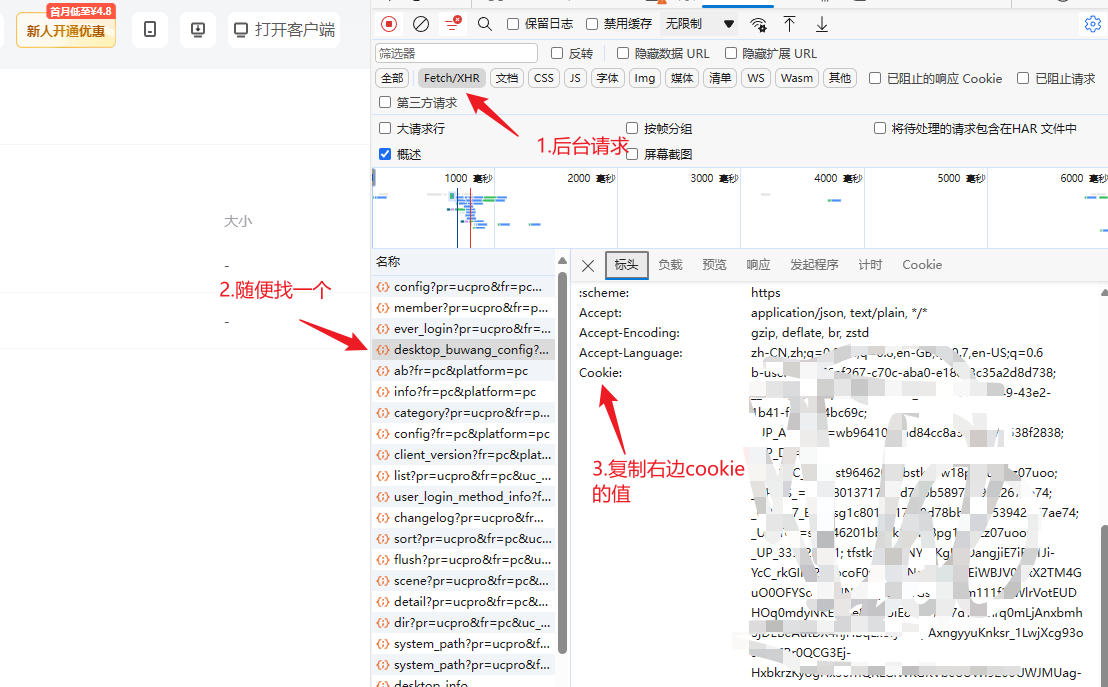Click the export HAR download arrow icon
Screen dimensions: 1108x687
822,24
